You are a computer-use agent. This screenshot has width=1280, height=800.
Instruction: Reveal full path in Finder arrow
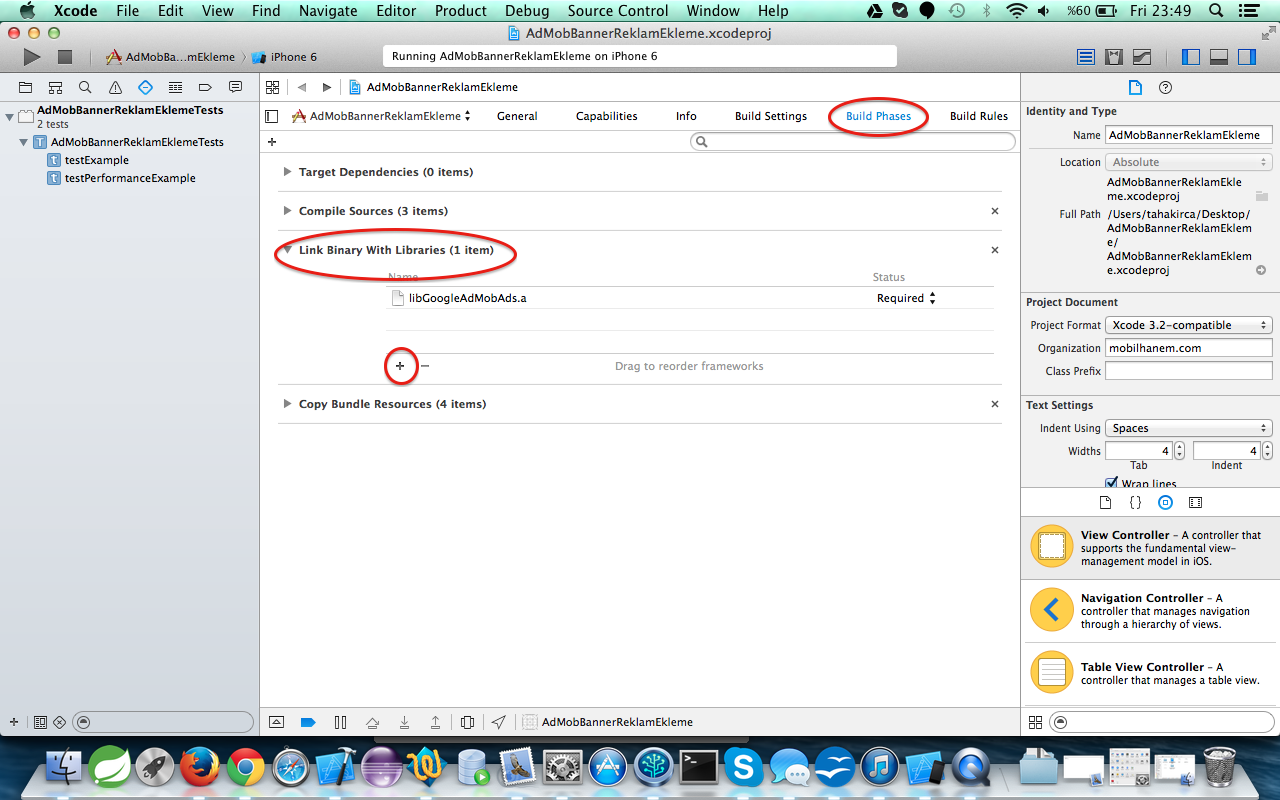pyautogui.click(x=1261, y=270)
